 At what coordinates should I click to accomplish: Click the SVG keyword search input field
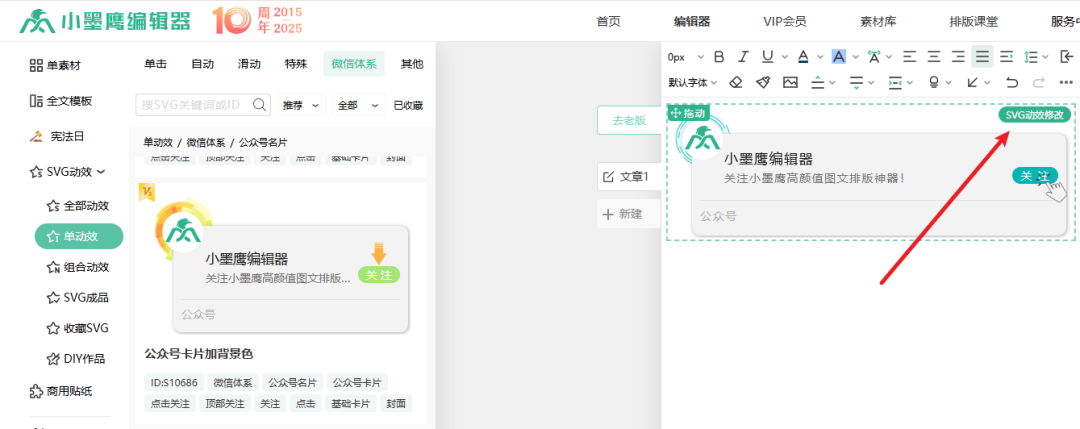193,105
